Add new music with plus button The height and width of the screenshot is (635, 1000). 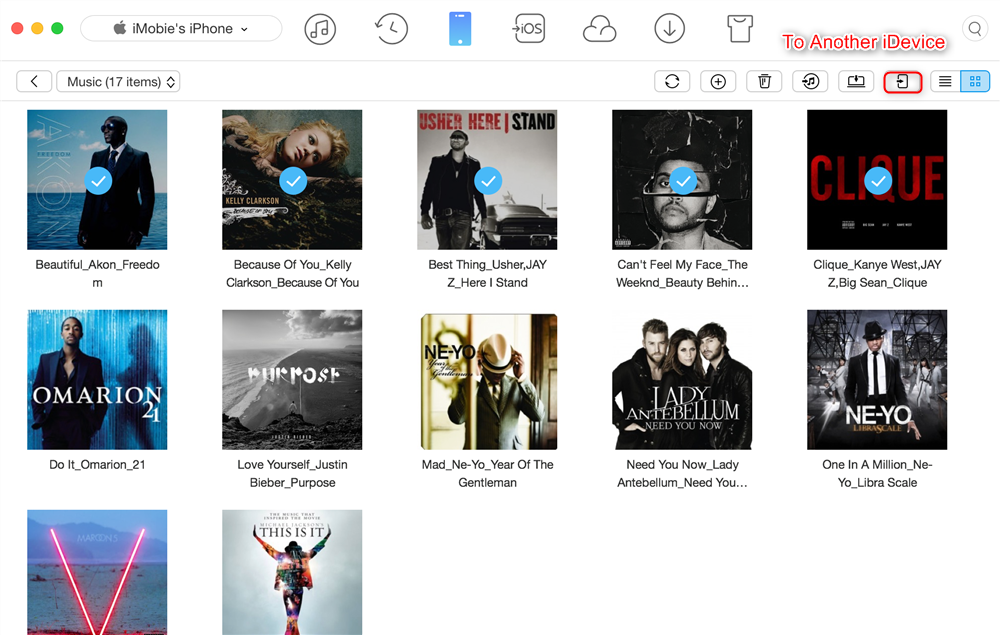coord(718,82)
